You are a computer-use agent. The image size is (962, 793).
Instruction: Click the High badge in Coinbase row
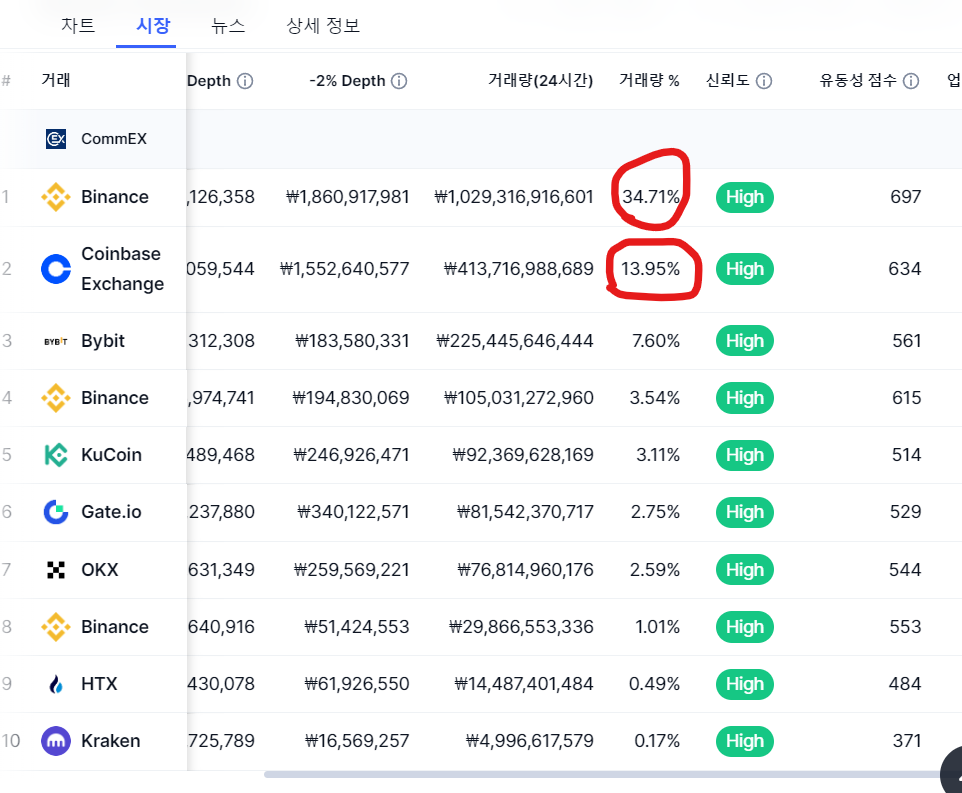point(745,269)
